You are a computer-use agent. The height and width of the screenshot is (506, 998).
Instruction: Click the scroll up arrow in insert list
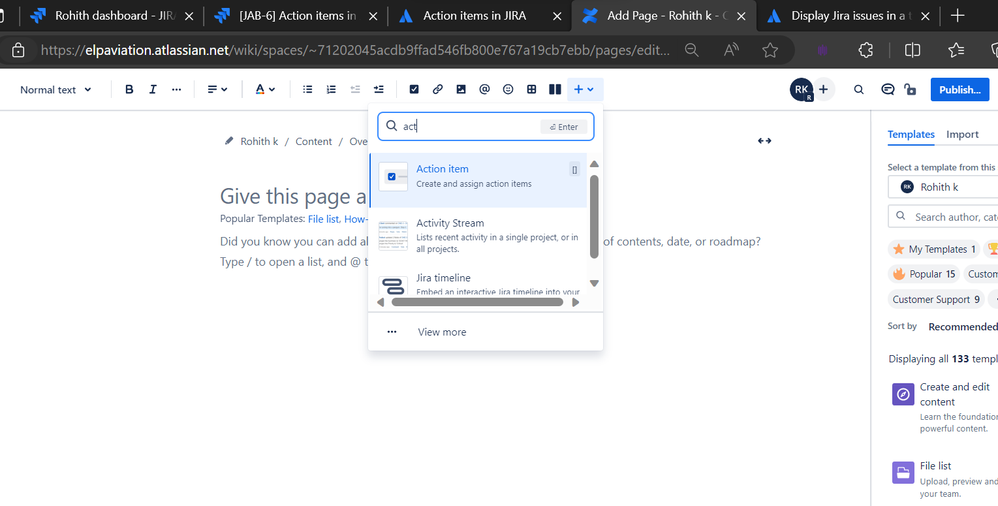point(594,164)
